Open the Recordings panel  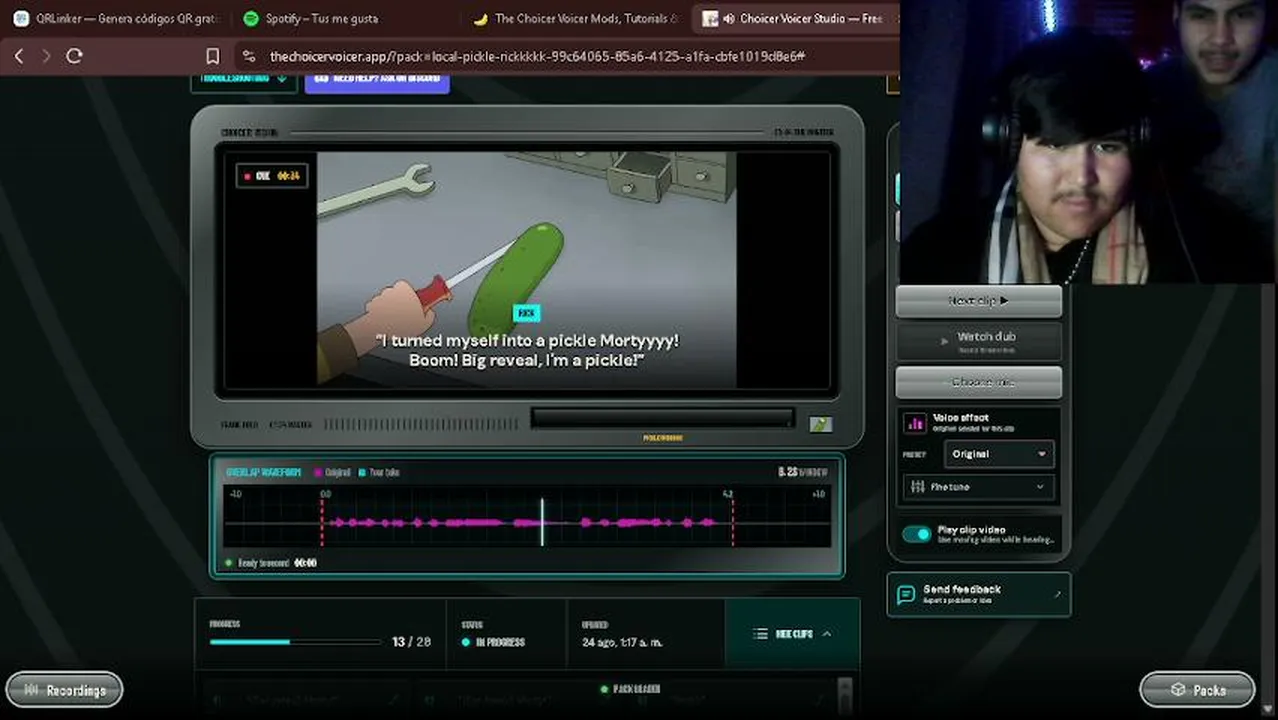tap(64, 690)
